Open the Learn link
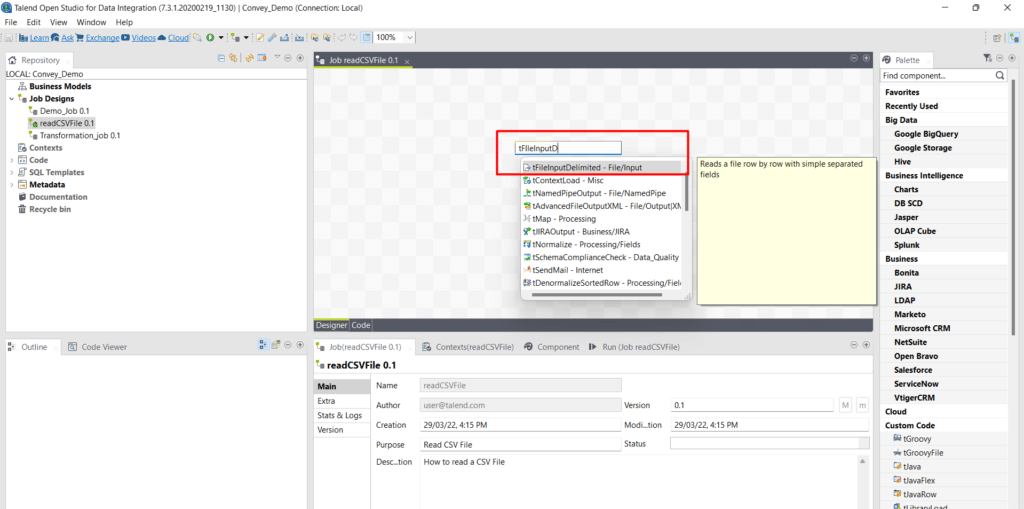 39,38
